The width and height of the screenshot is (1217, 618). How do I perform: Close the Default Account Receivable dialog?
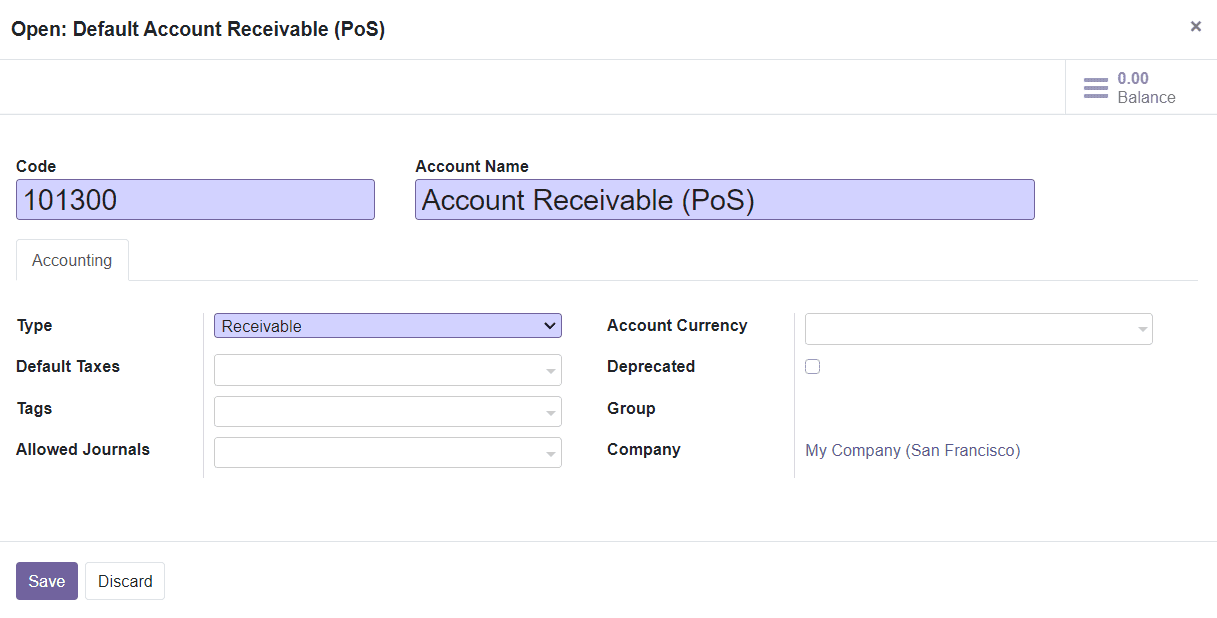[1195, 26]
